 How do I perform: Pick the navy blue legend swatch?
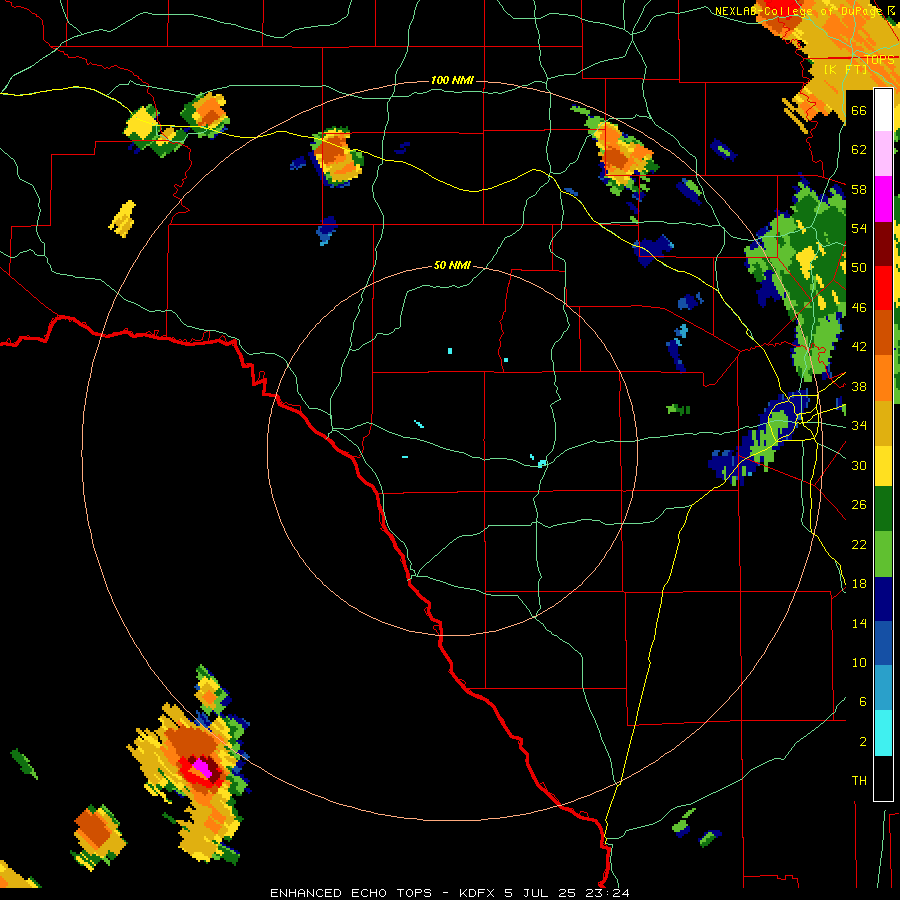point(883,599)
